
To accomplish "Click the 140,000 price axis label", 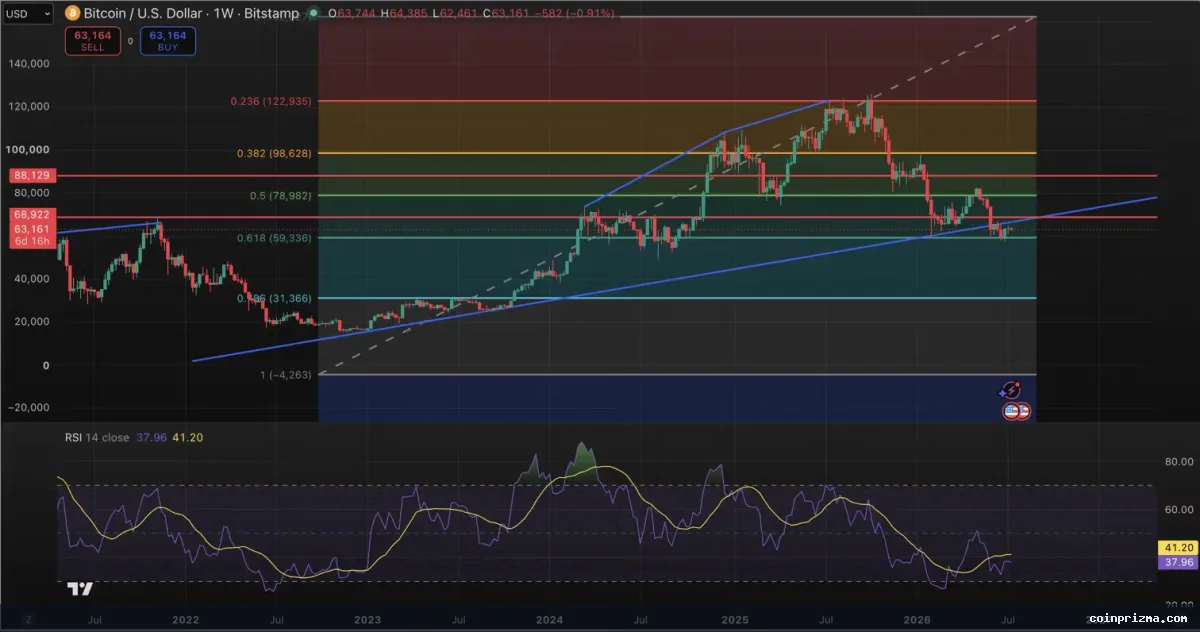I will coord(30,63).
